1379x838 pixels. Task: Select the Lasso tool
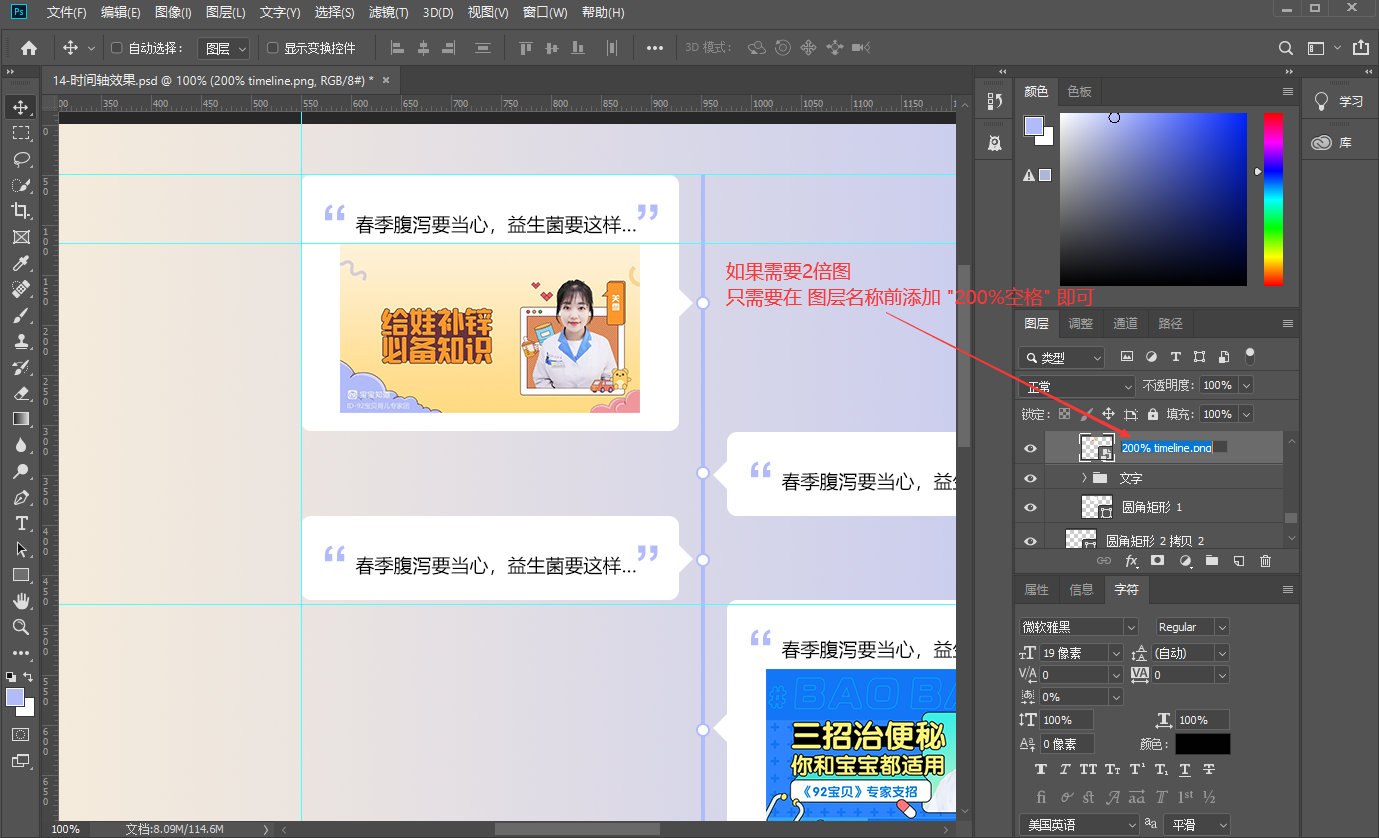click(20, 159)
